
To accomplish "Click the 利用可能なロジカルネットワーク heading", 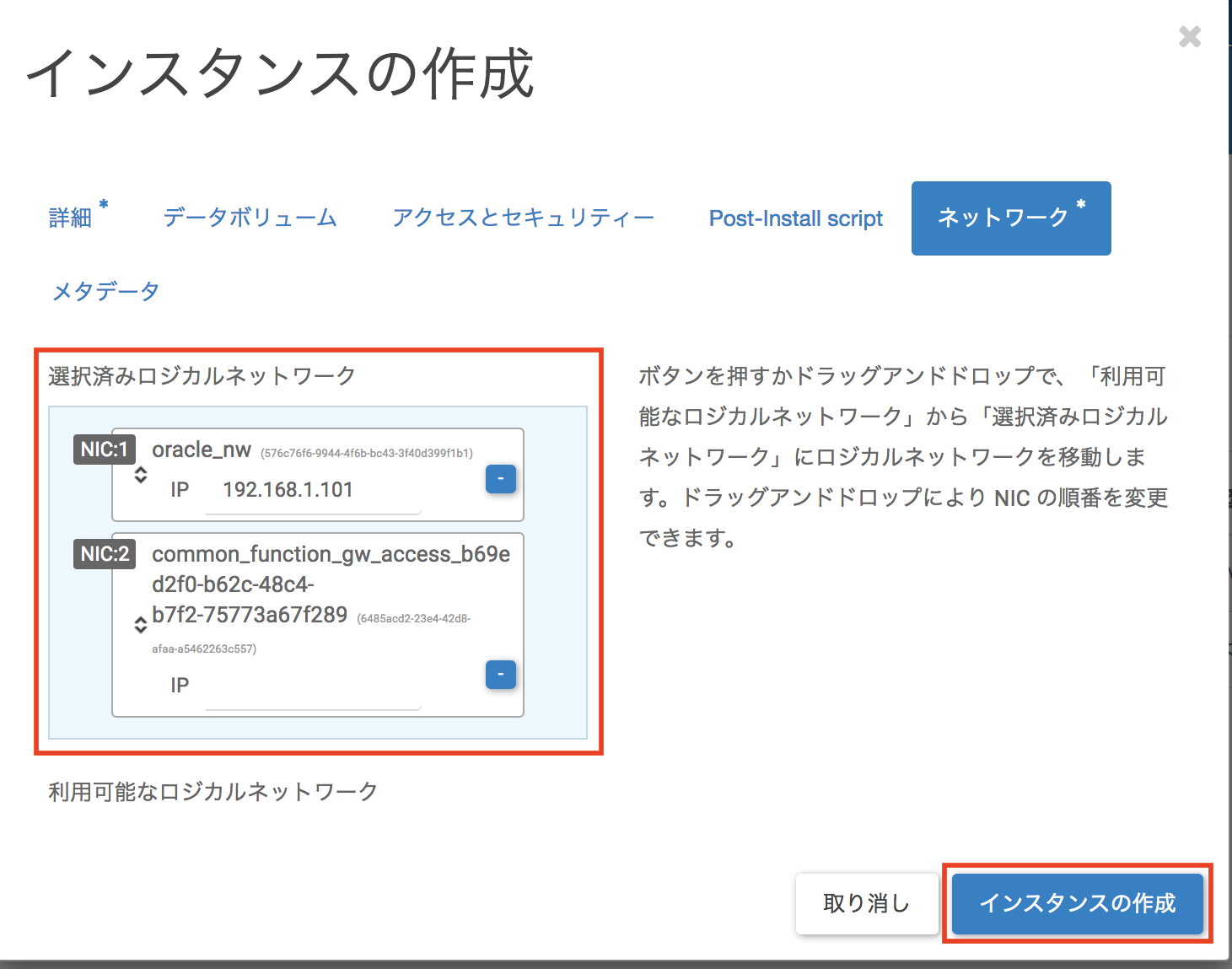I will 213,792.
